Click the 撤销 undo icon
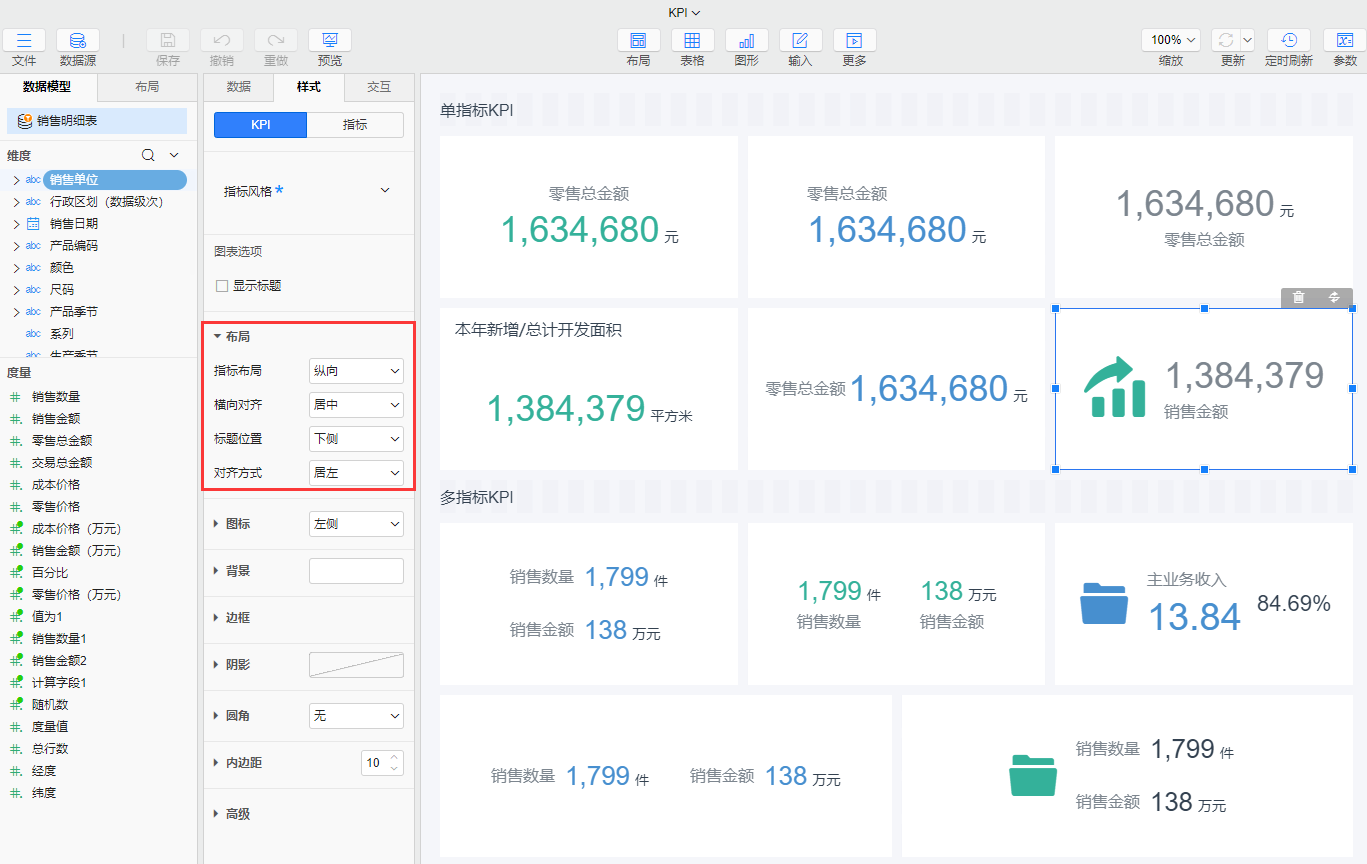Image resolution: width=1367 pixels, height=864 pixels. point(222,40)
